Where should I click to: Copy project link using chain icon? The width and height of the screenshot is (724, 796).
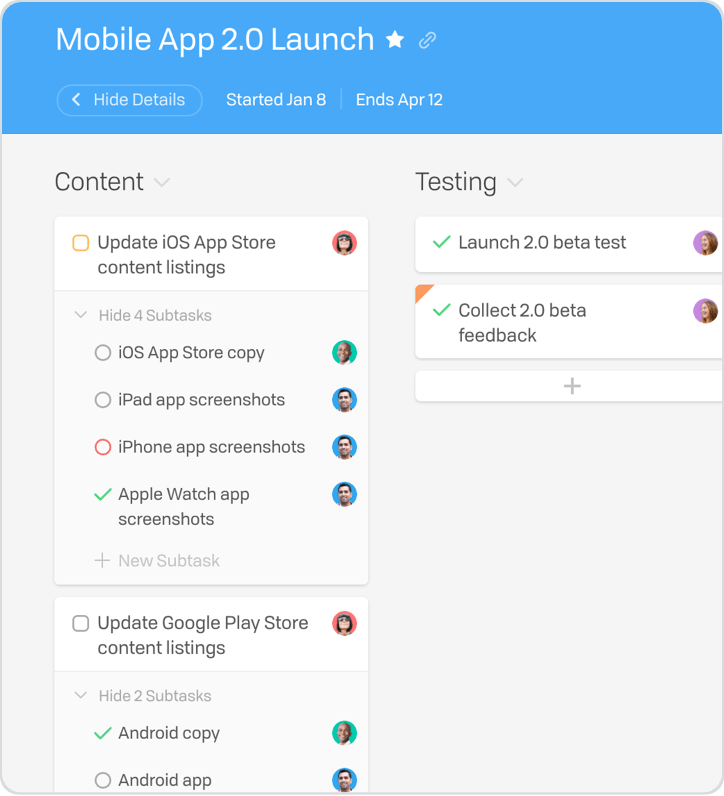click(427, 40)
